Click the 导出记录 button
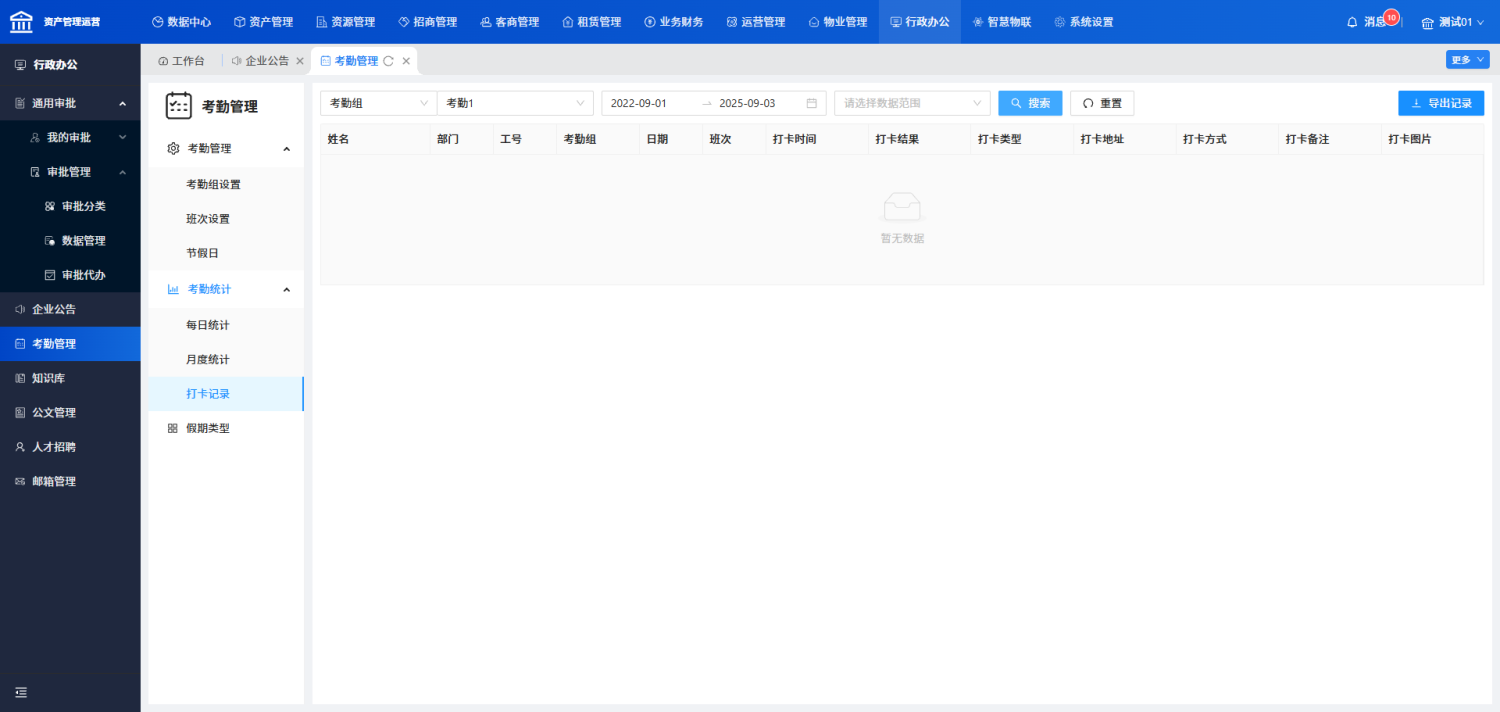The width and height of the screenshot is (1500, 712). pos(1441,103)
